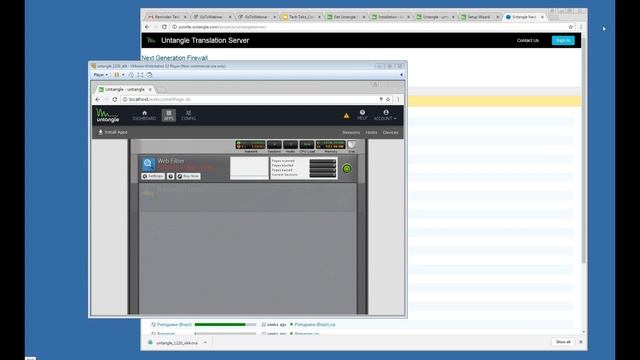
Task: Switch to the Get Untangle tab in Chrome
Action: [x=346, y=17]
